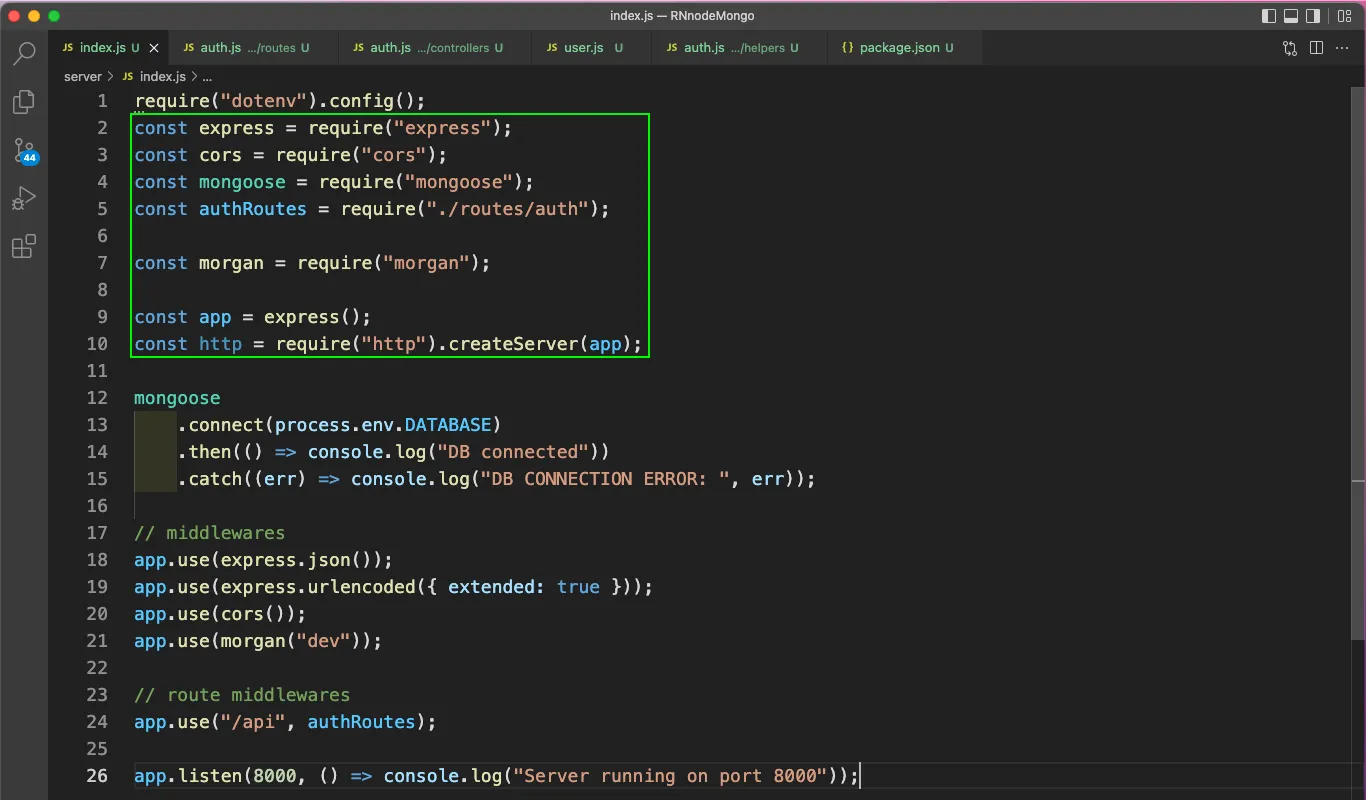Open the Explorer files view
Viewport: 1366px width, 800px height.
pyautogui.click(x=24, y=101)
